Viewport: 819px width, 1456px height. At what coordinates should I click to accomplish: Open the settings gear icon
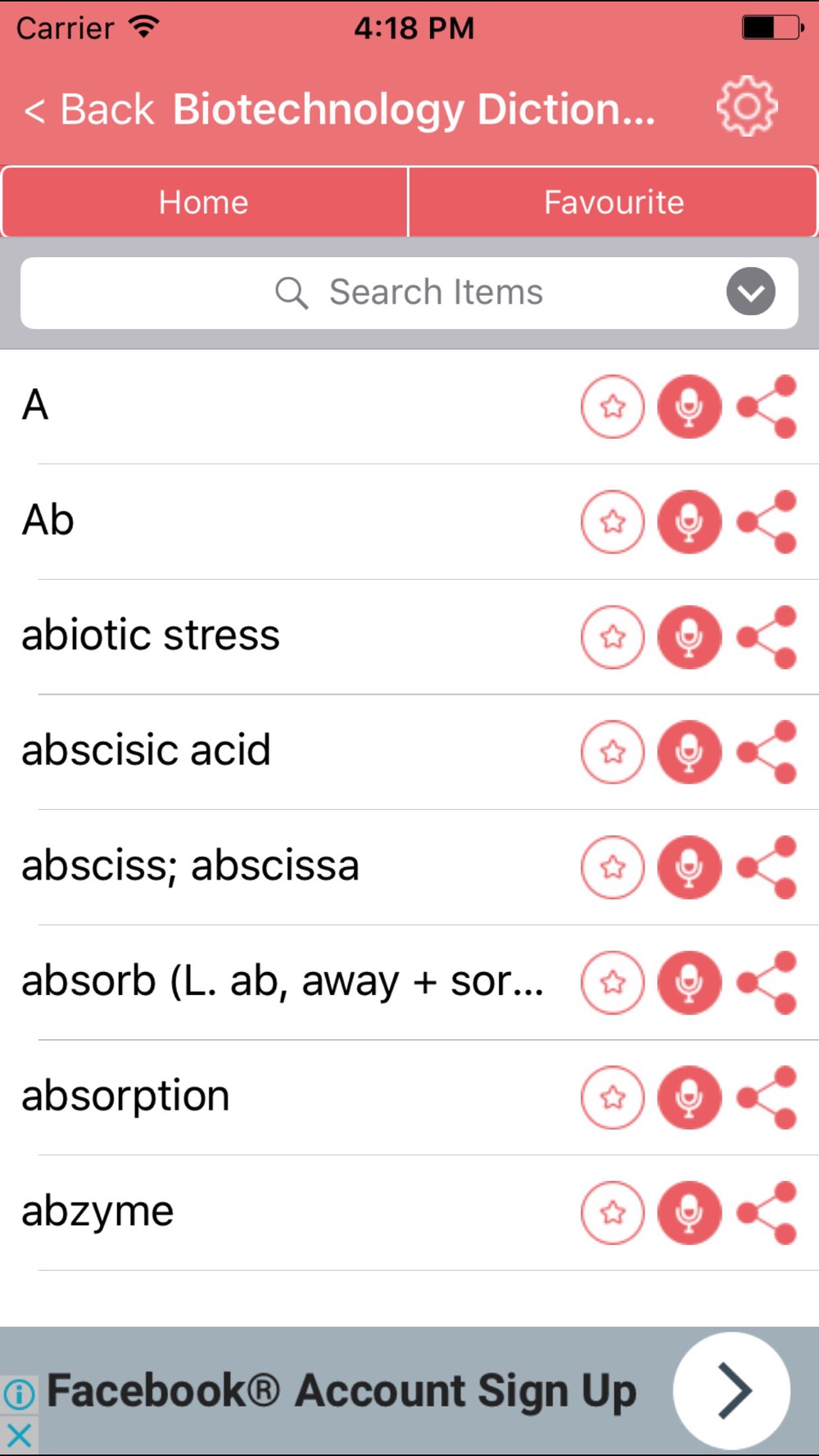(x=746, y=106)
